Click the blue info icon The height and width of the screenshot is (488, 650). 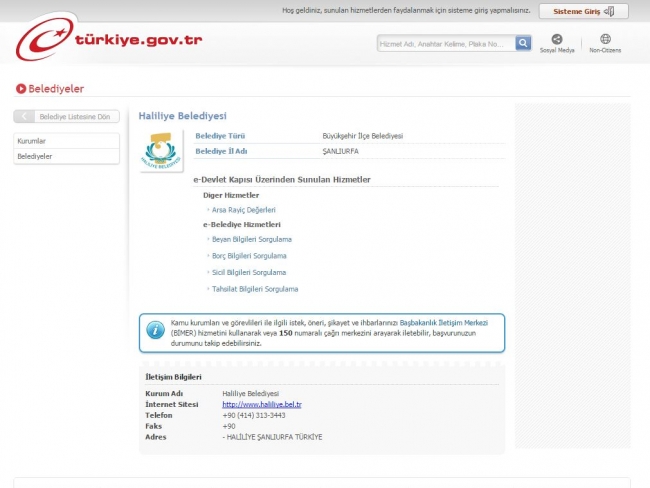(x=155, y=330)
